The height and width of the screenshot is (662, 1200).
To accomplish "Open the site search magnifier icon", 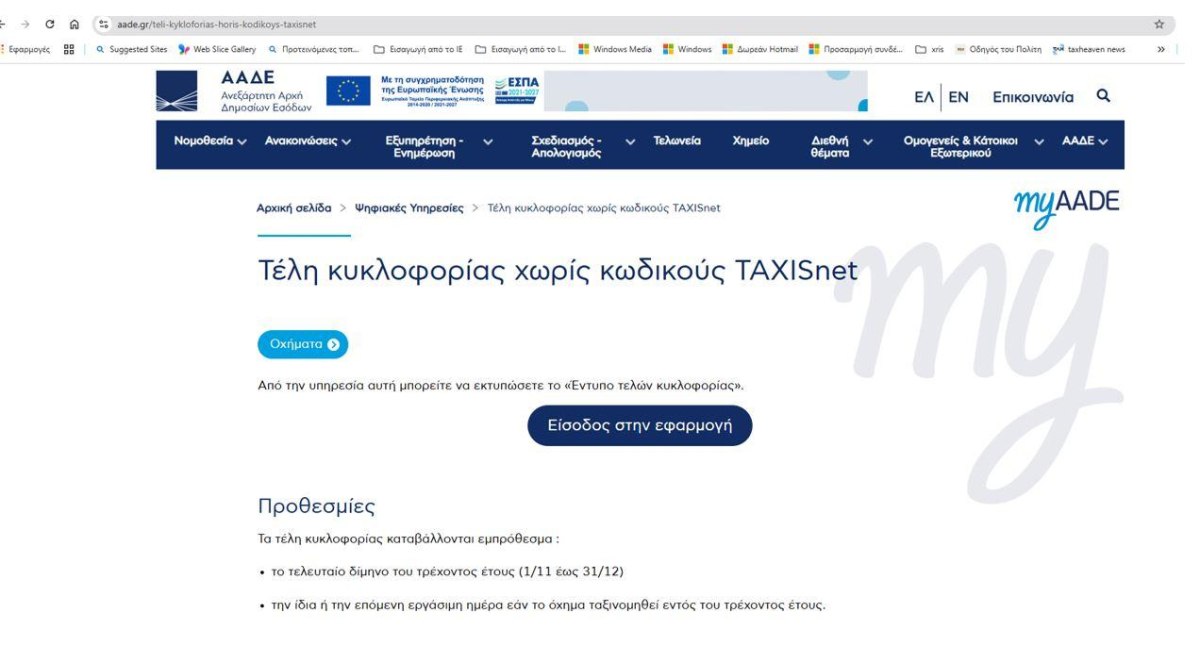I will click(x=1103, y=97).
